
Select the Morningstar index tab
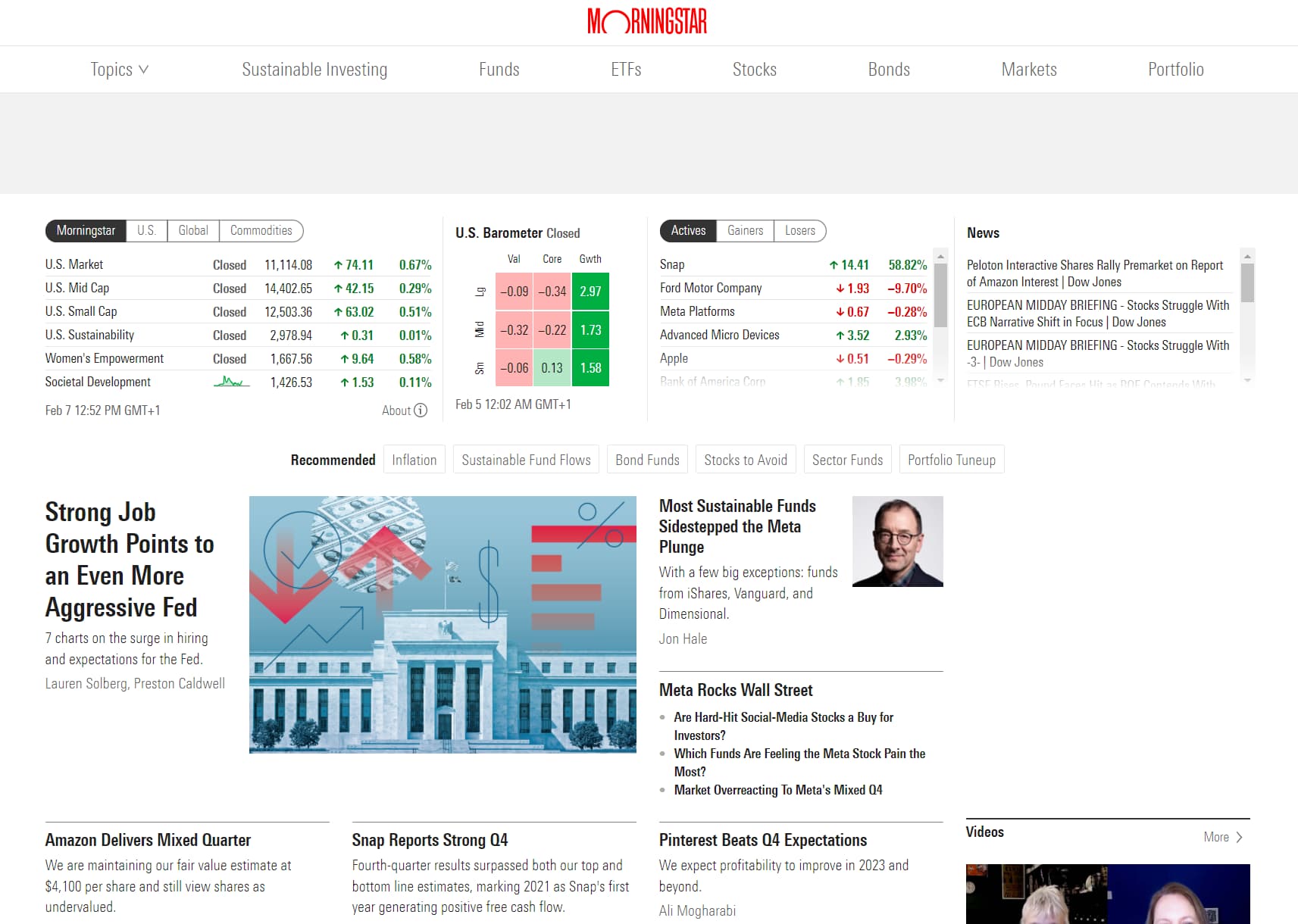point(86,230)
